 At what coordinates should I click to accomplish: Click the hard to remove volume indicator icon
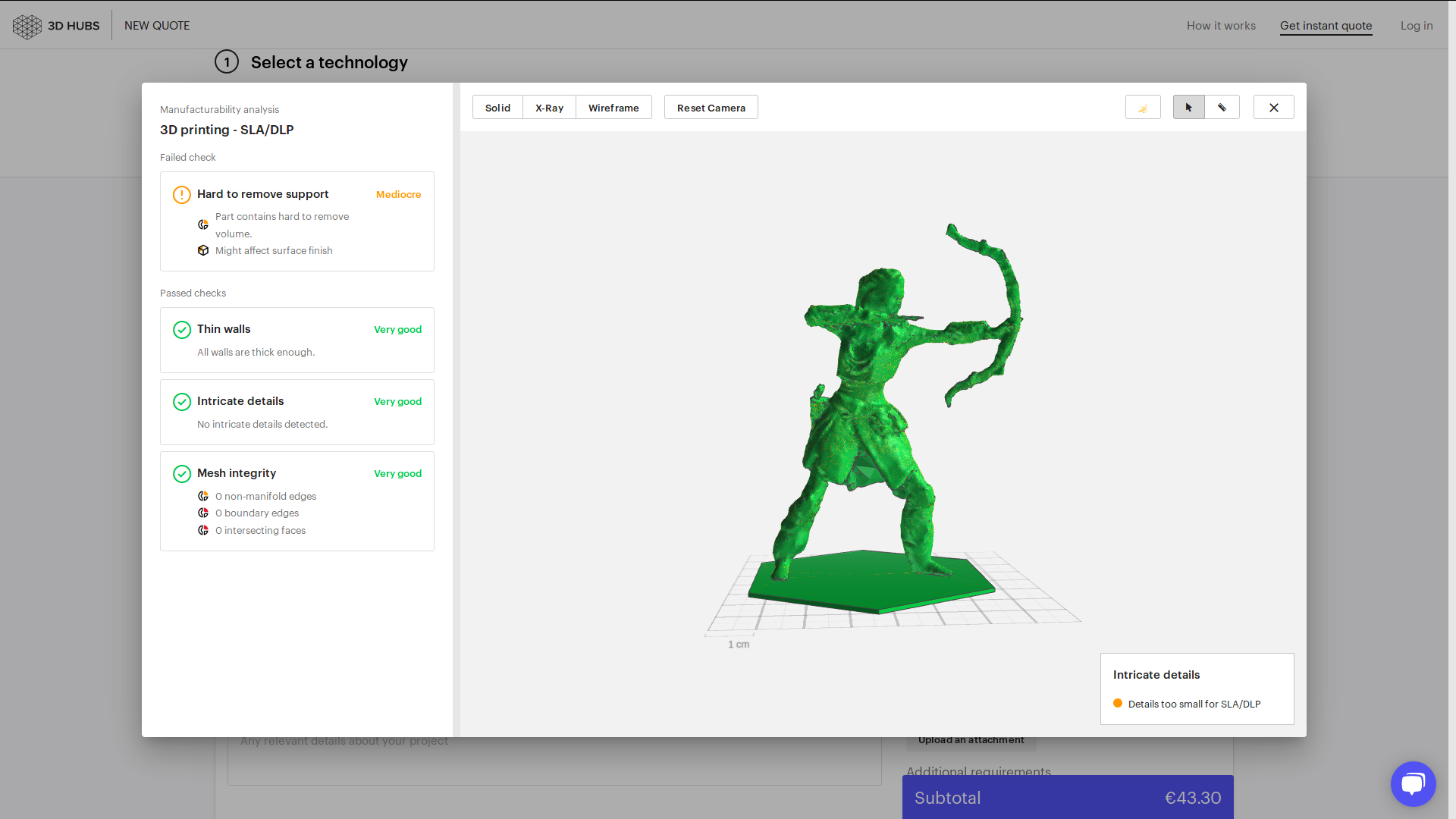pos(203,224)
